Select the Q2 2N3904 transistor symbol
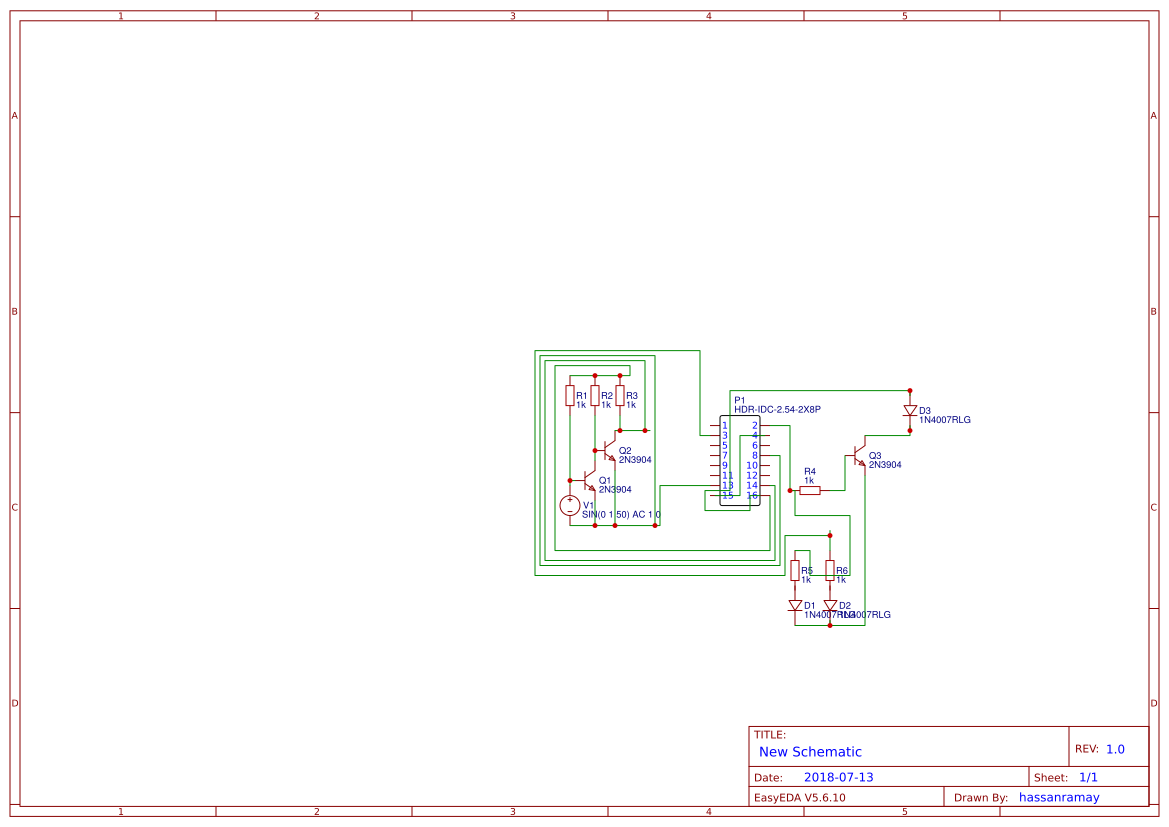The image size is (1169, 827). coord(608,450)
